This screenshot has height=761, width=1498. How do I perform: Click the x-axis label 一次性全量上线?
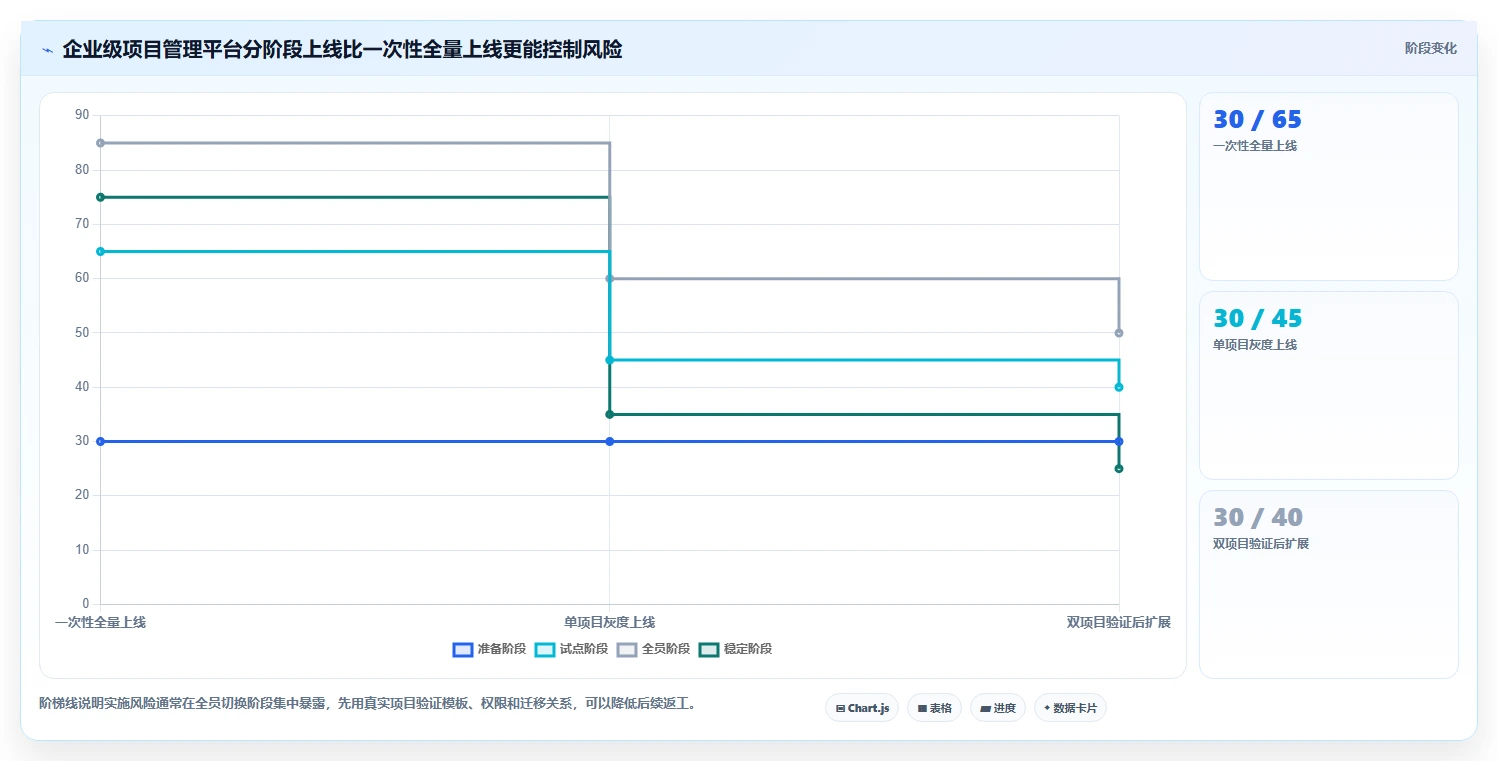pyautogui.click(x=100, y=622)
